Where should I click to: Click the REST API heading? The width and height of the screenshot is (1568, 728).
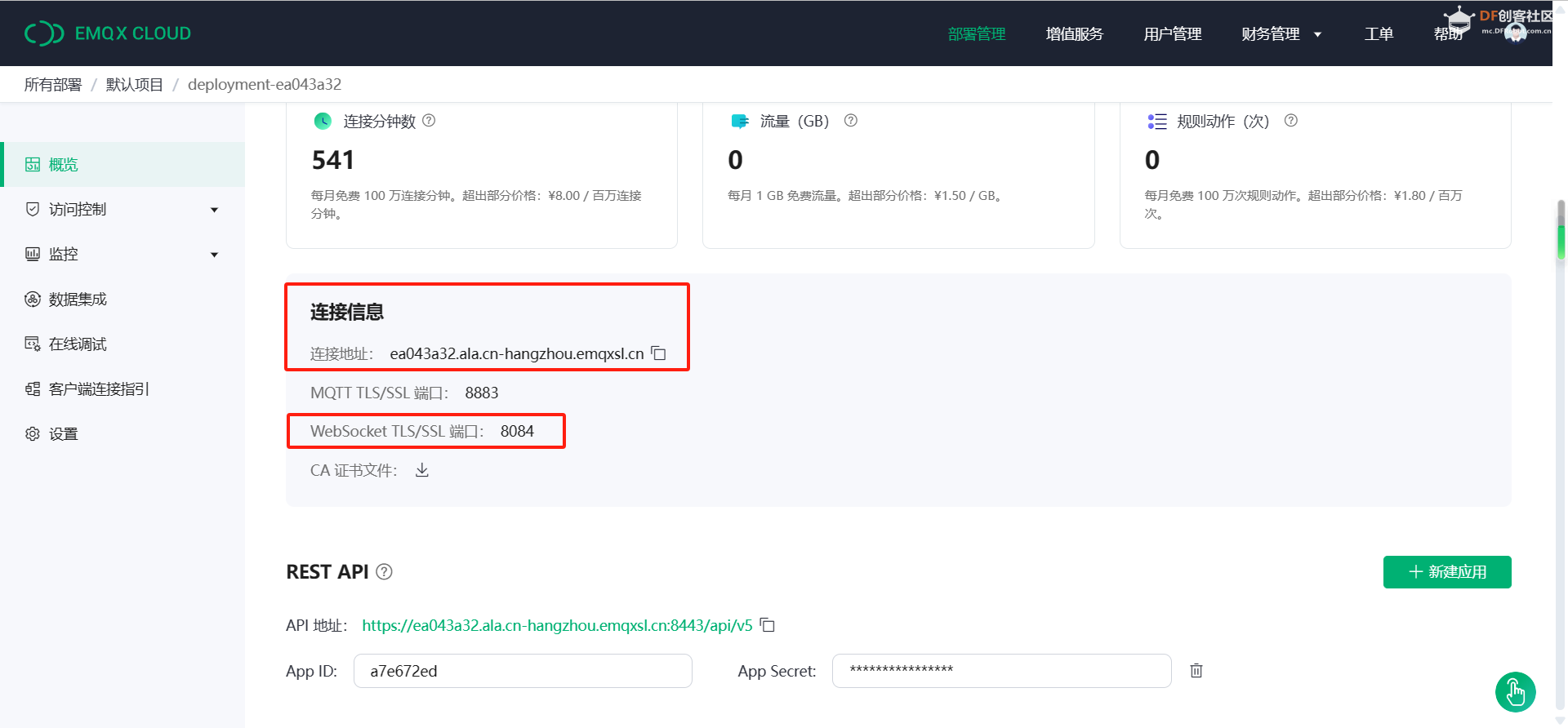coord(327,572)
